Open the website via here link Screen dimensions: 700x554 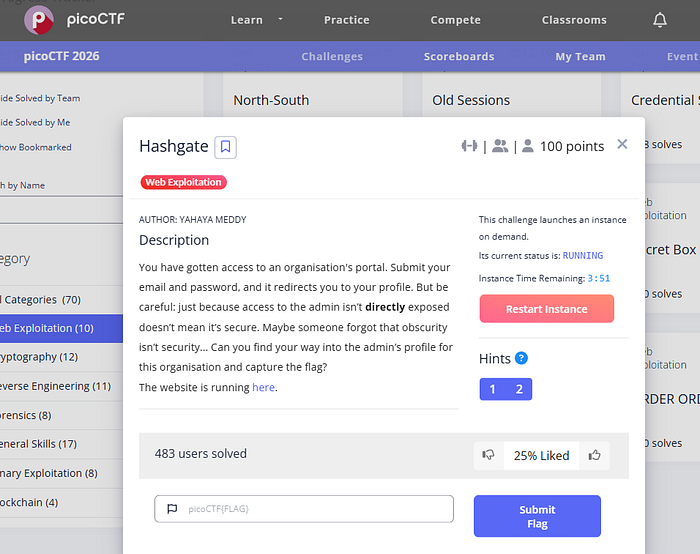point(263,387)
